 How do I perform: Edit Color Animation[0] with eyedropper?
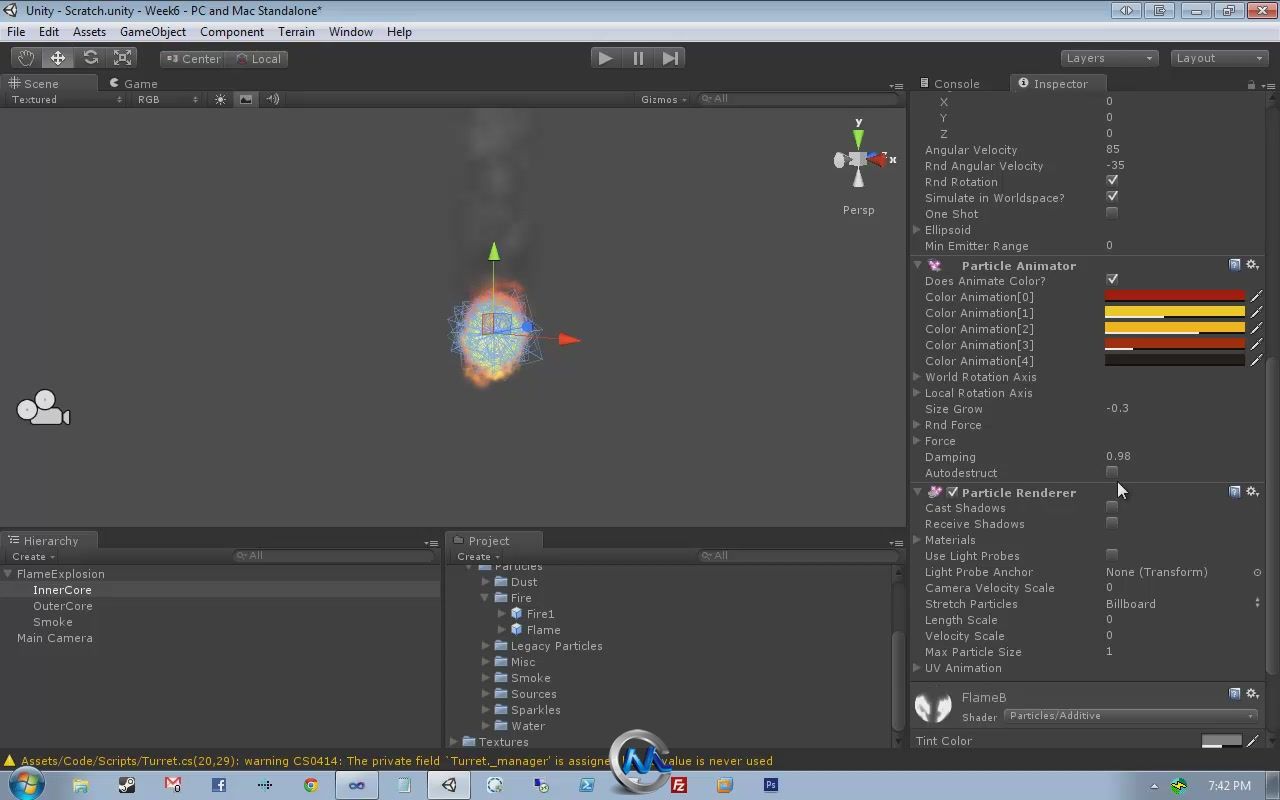1256,297
